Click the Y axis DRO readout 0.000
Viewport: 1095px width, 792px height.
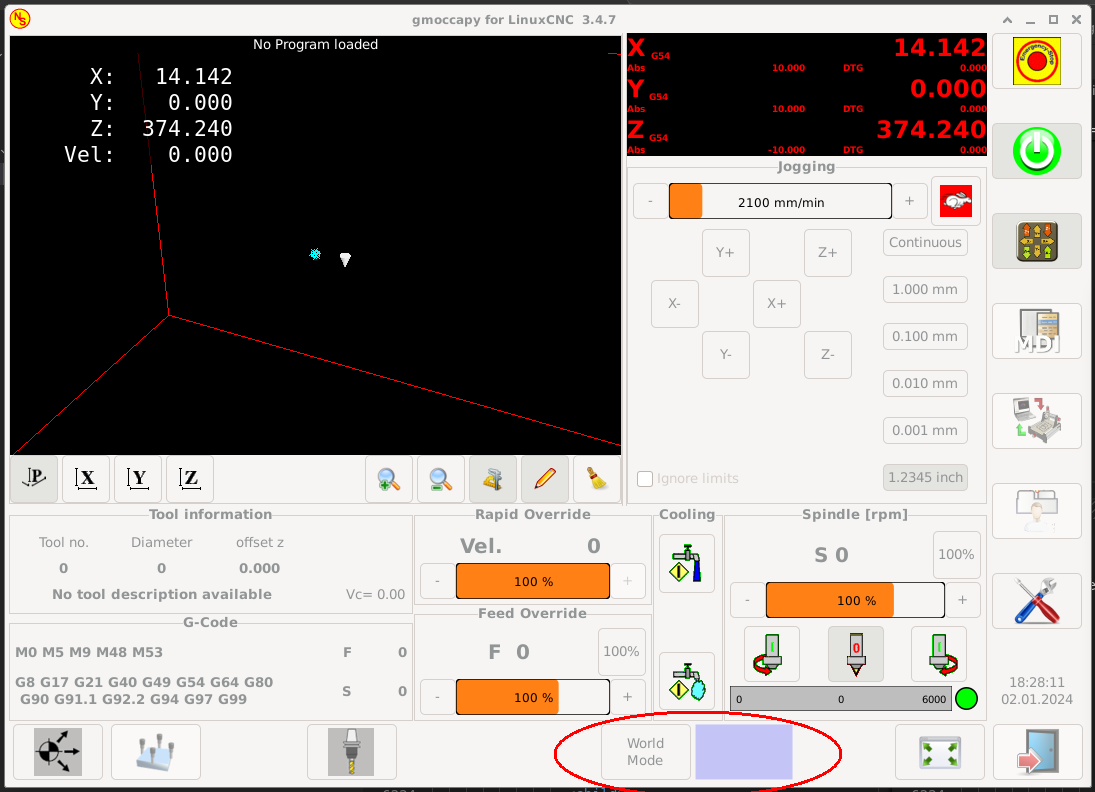[948, 89]
